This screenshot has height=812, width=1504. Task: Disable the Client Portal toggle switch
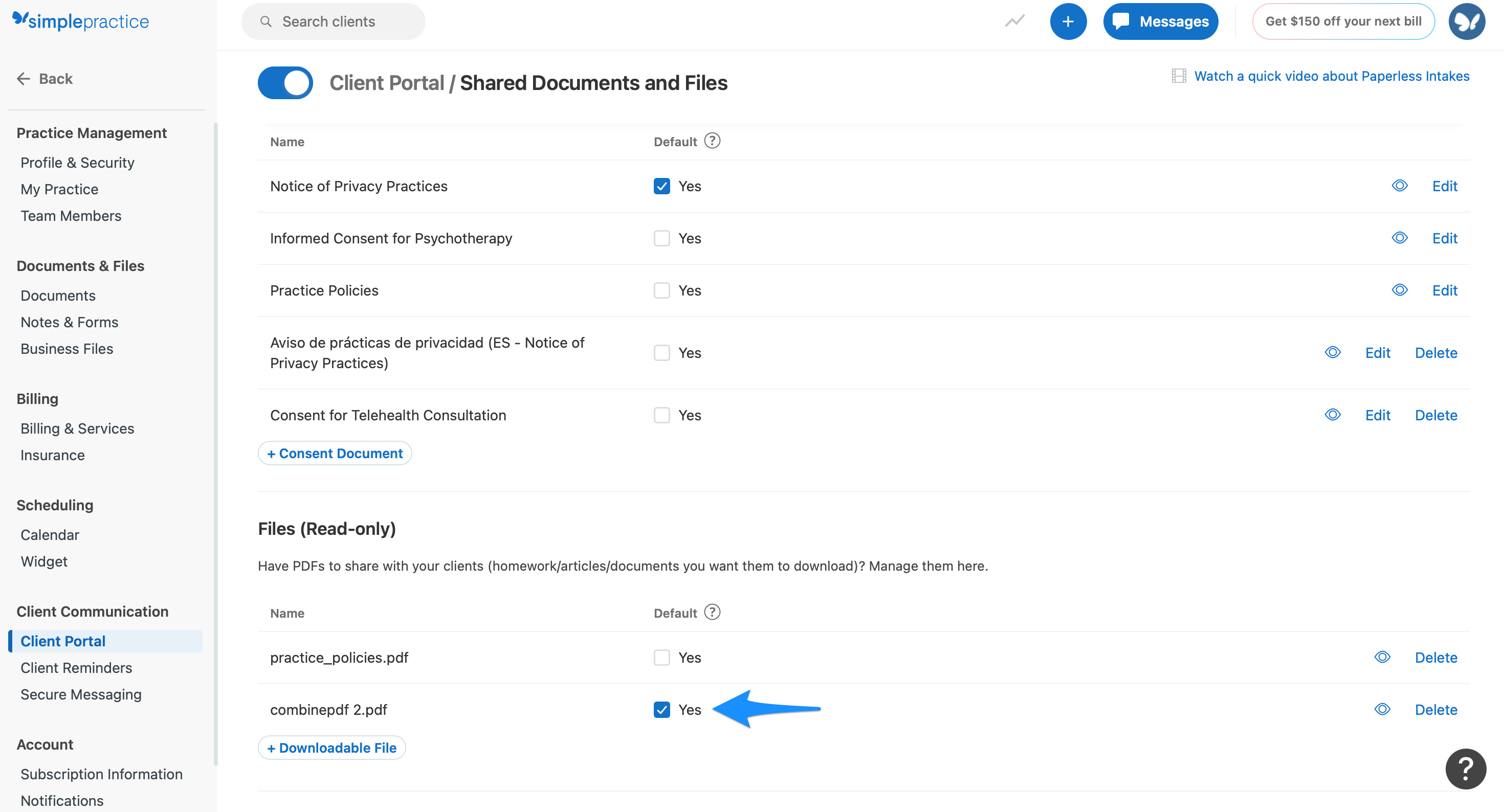coord(285,82)
